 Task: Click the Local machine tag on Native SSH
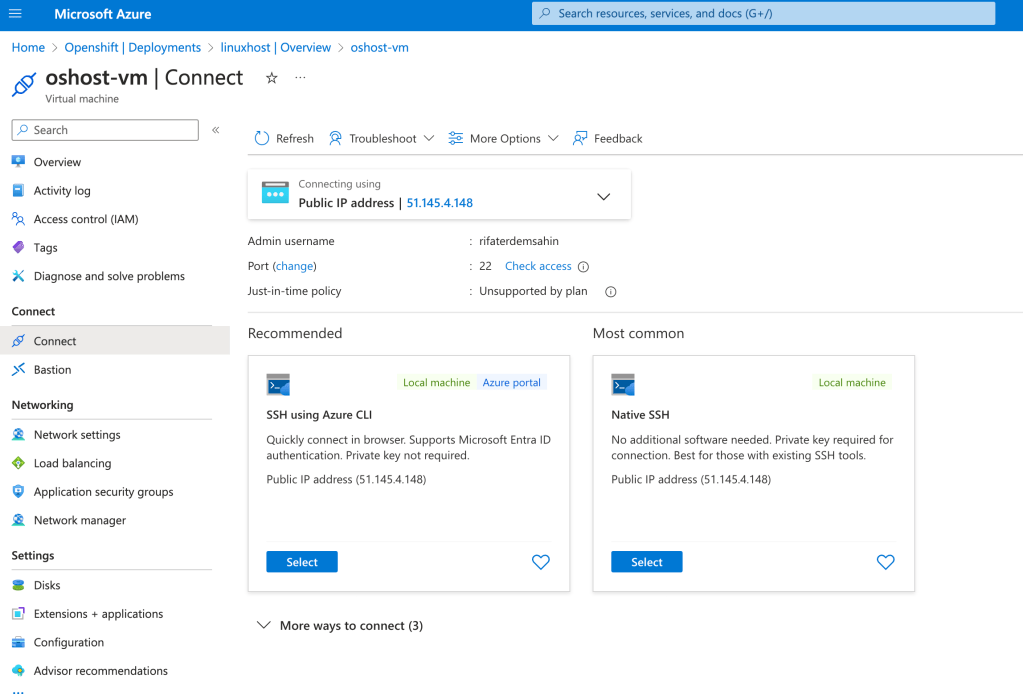852,383
